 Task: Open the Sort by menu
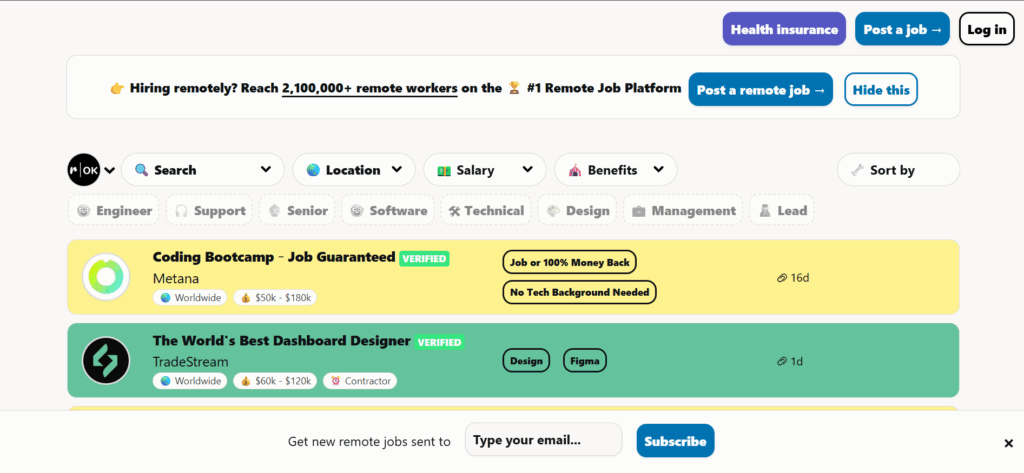[897, 170]
